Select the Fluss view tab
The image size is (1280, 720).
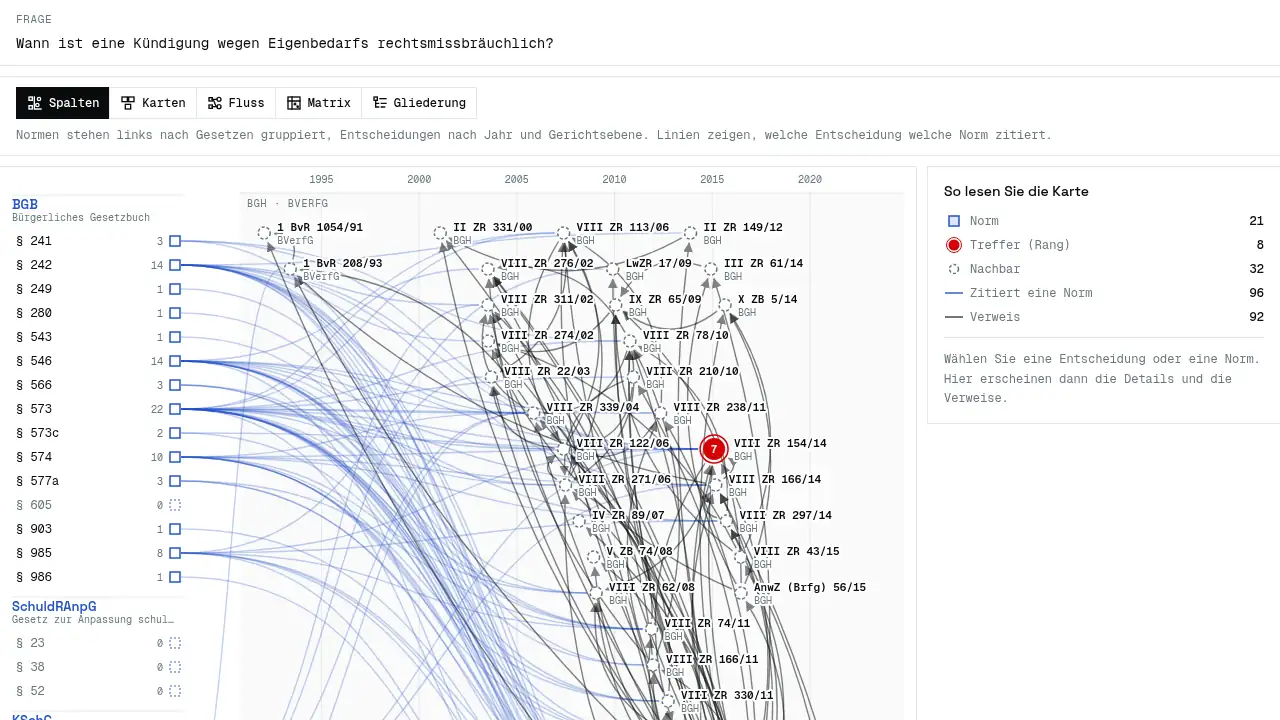click(236, 103)
